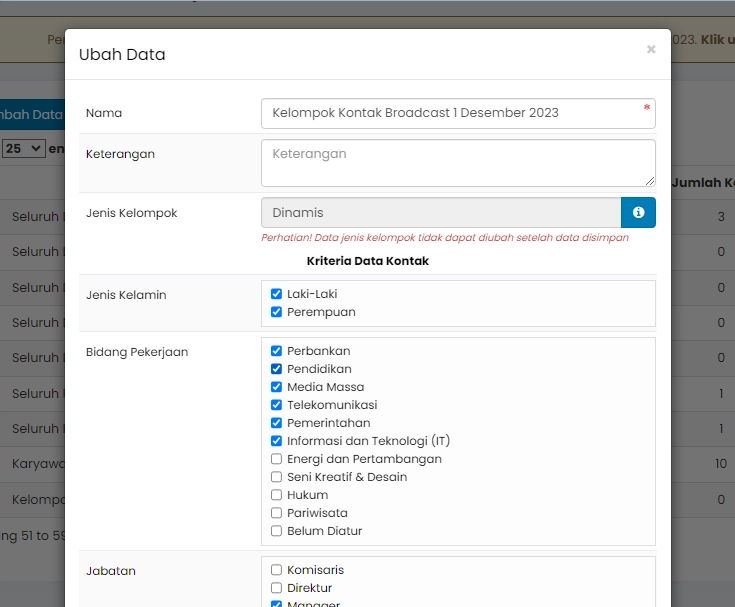Open the 25 entries per page dropdown
Viewport: 735px width, 607px height.
(24, 148)
